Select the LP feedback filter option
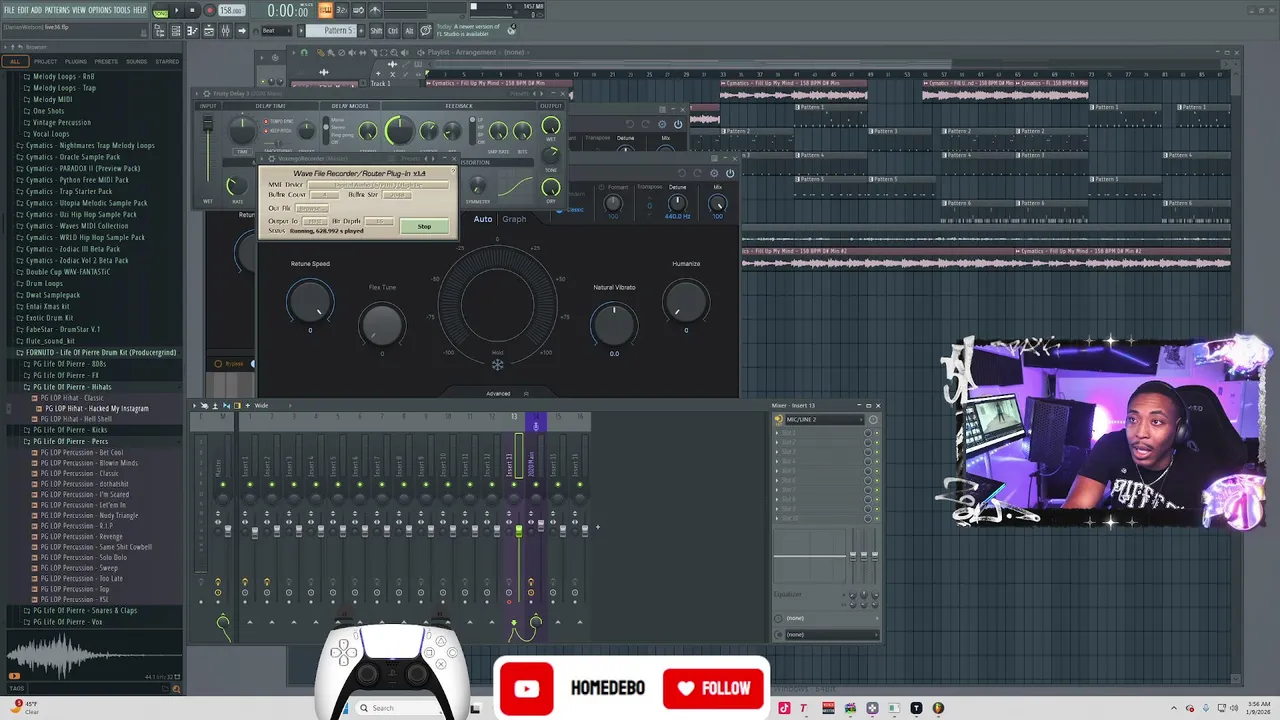 click(479, 120)
